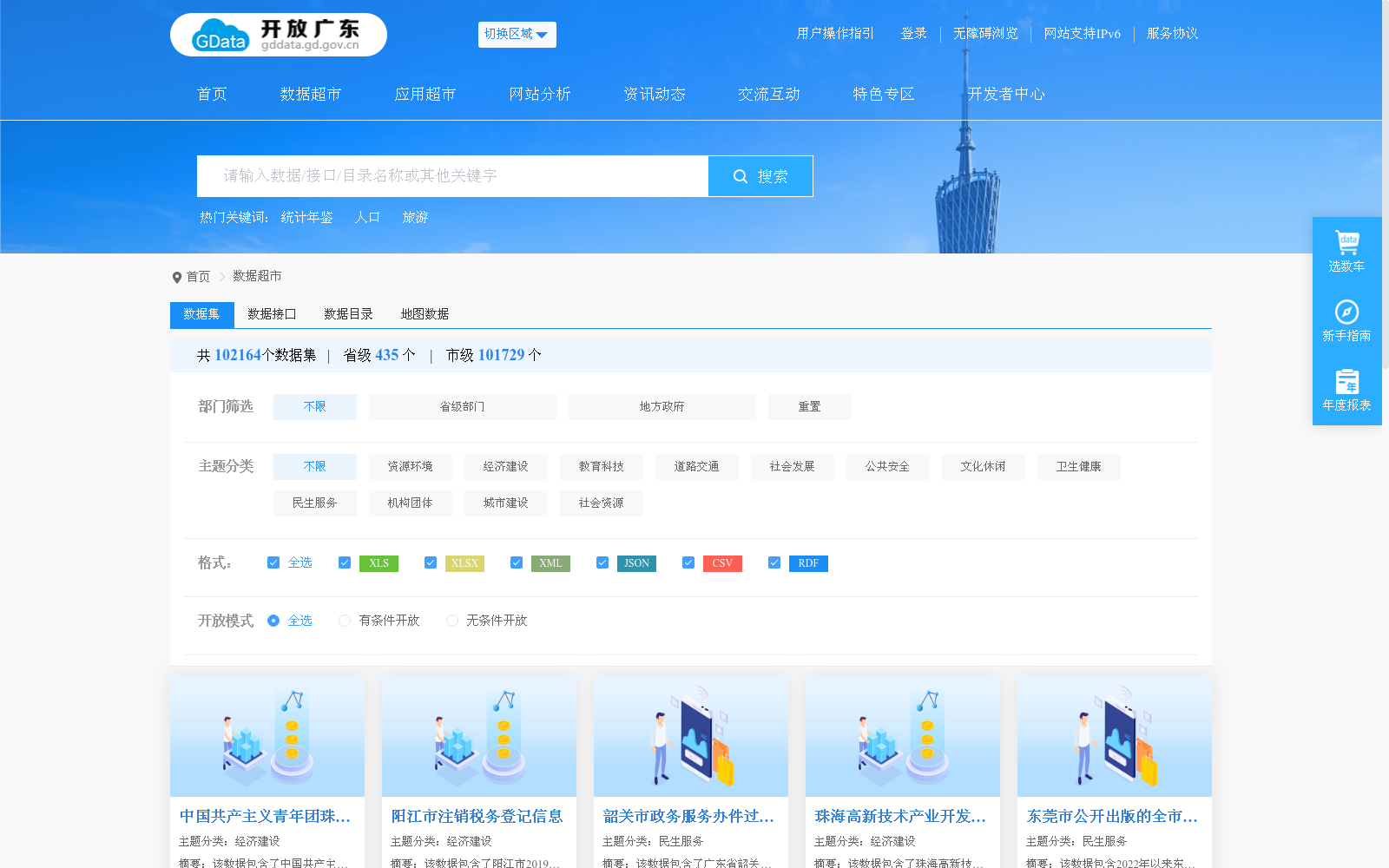
Task: Uncheck the JSON format checkbox
Action: 602,562
